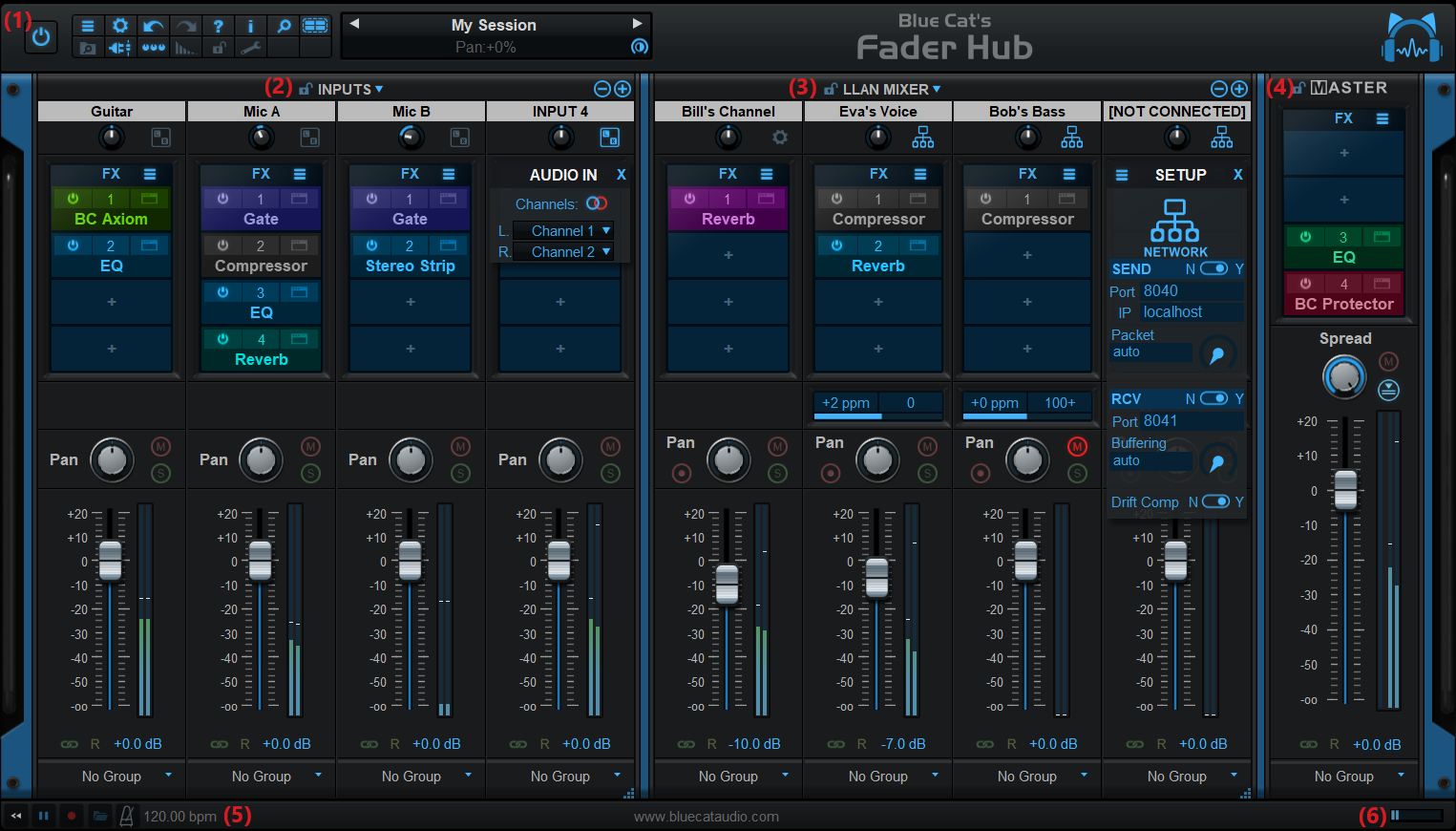
Task: Open Compressor plugin on Eva's Voice
Action: pyautogui.click(x=878, y=219)
